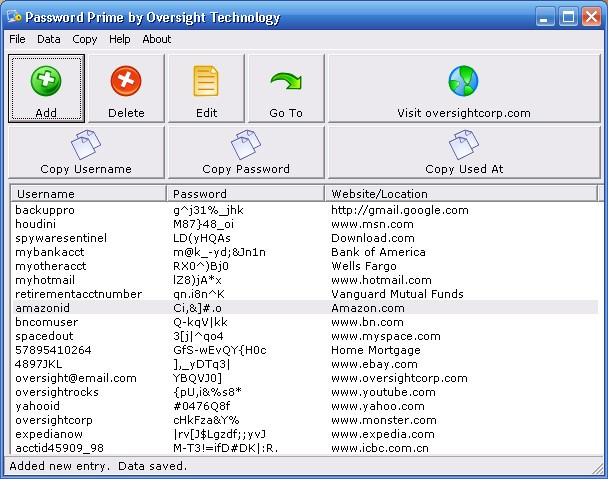Sort by the Username column header
608x479 pixels.
click(x=88, y=194)
